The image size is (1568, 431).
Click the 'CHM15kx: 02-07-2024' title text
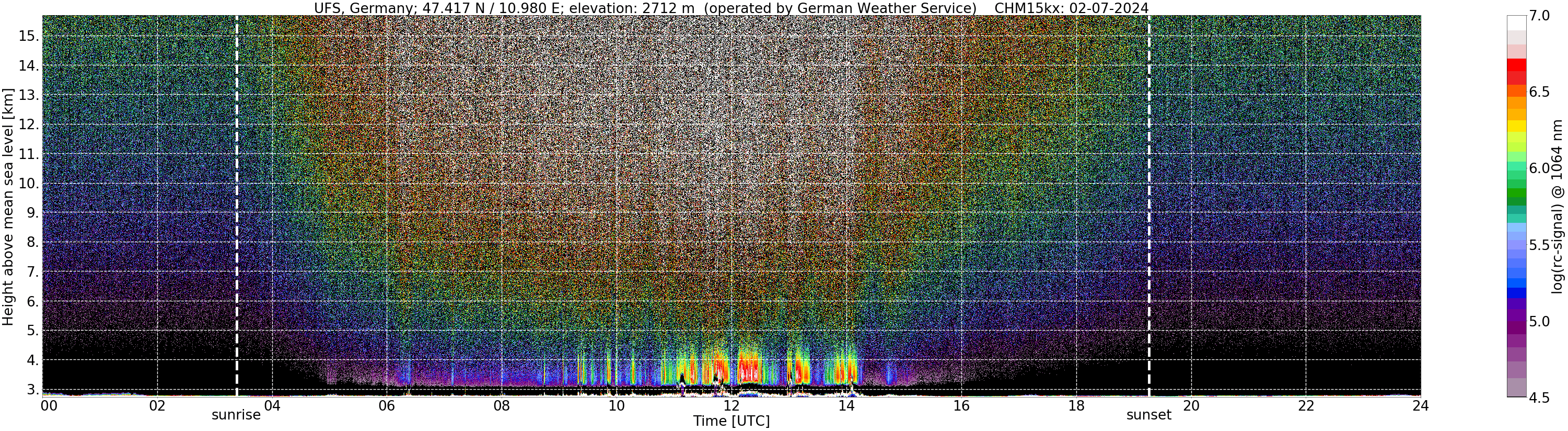tap(1071, 8)
